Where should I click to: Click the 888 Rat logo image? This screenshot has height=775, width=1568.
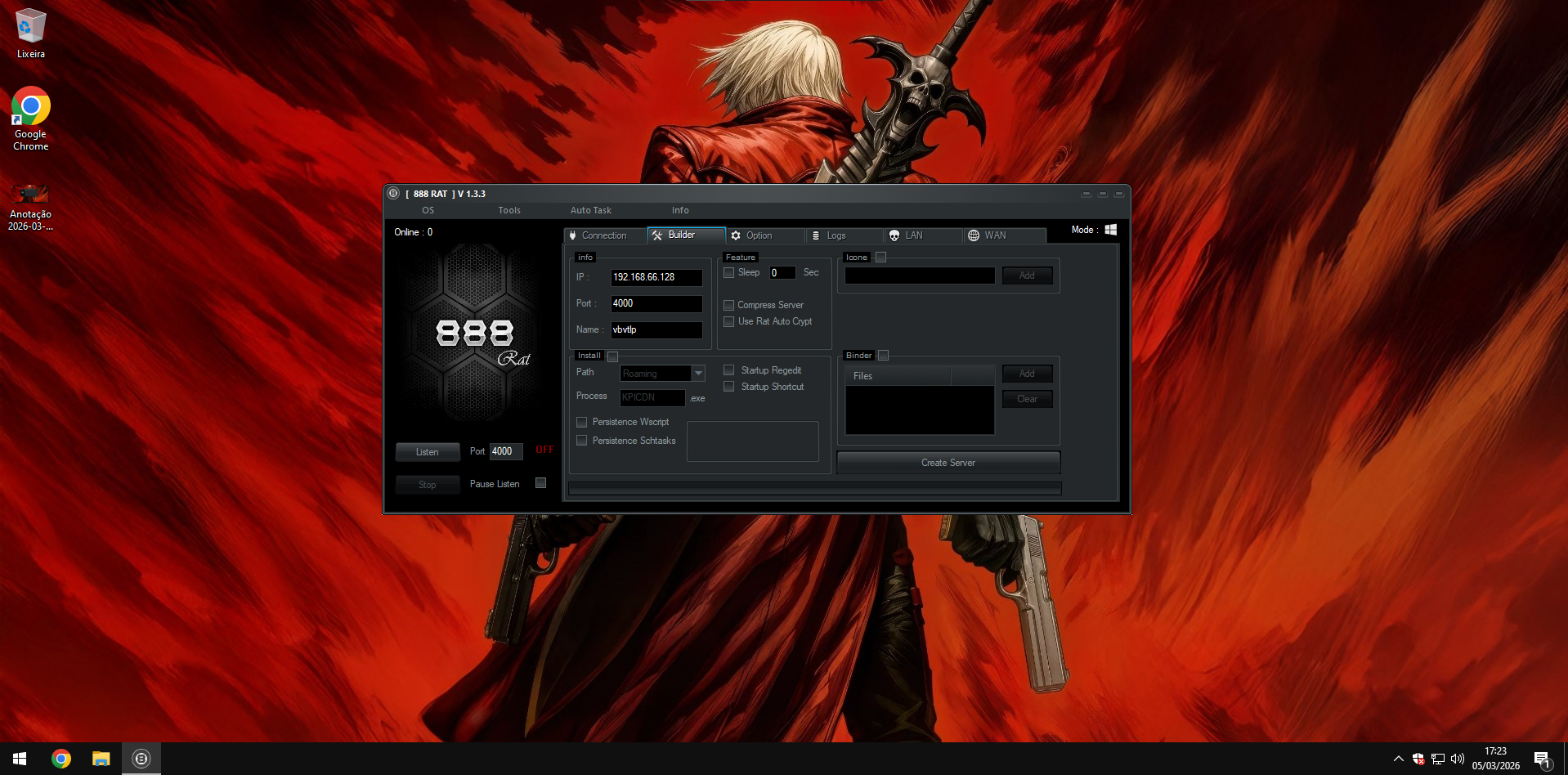coord(474,332)
